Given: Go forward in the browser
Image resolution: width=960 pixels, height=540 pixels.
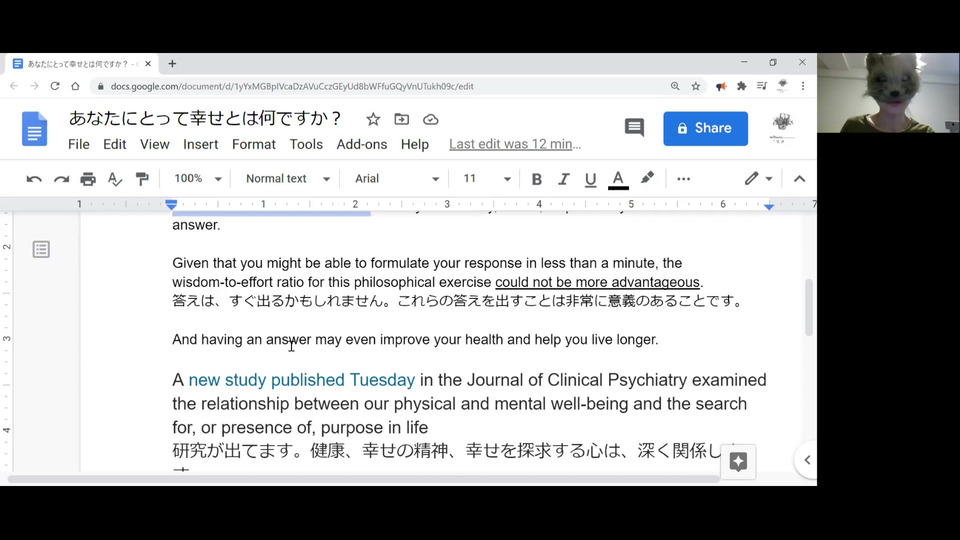Looking at the screenshot, I should (34, 86).
